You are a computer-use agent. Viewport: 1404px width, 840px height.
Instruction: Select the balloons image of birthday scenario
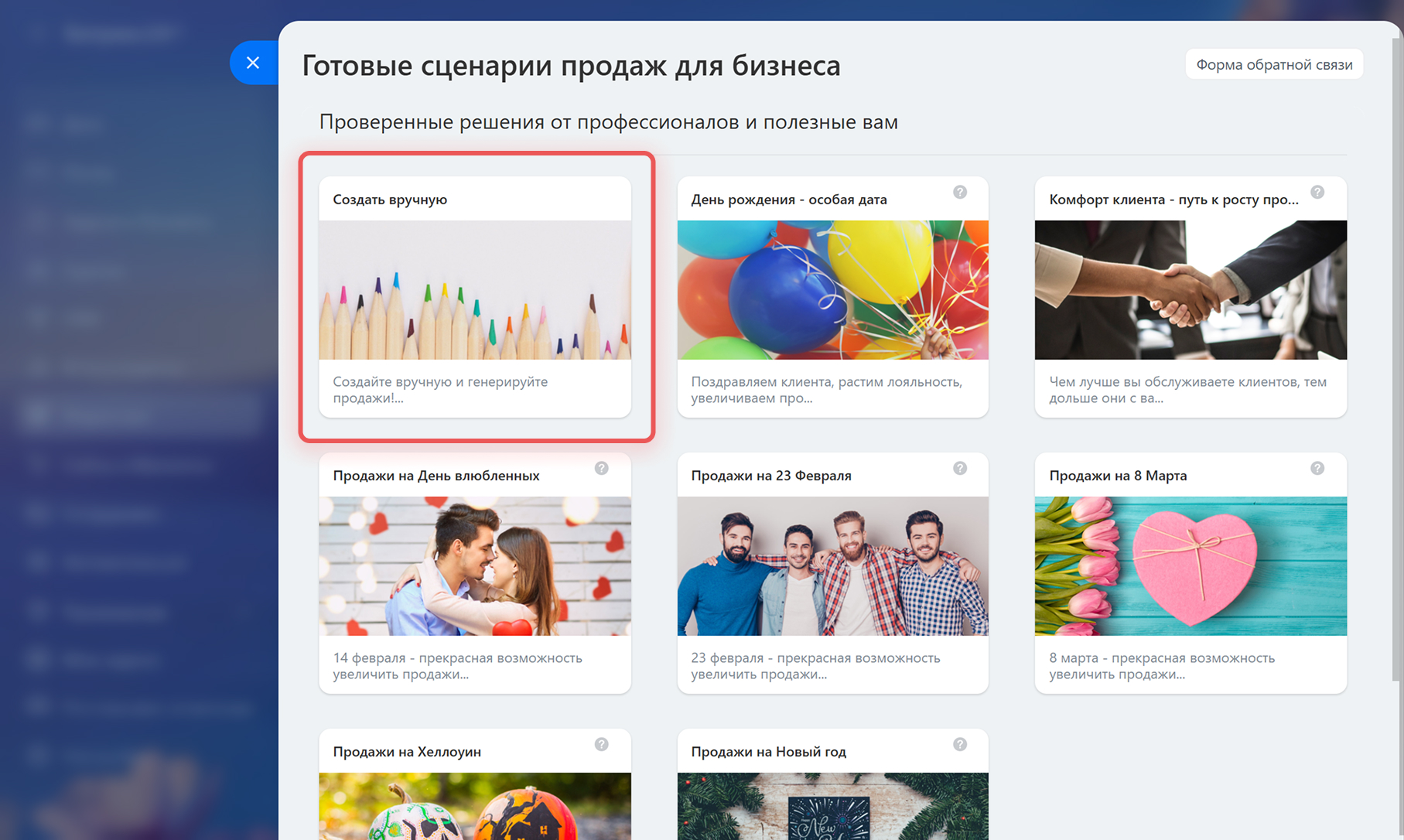(833, 290)
